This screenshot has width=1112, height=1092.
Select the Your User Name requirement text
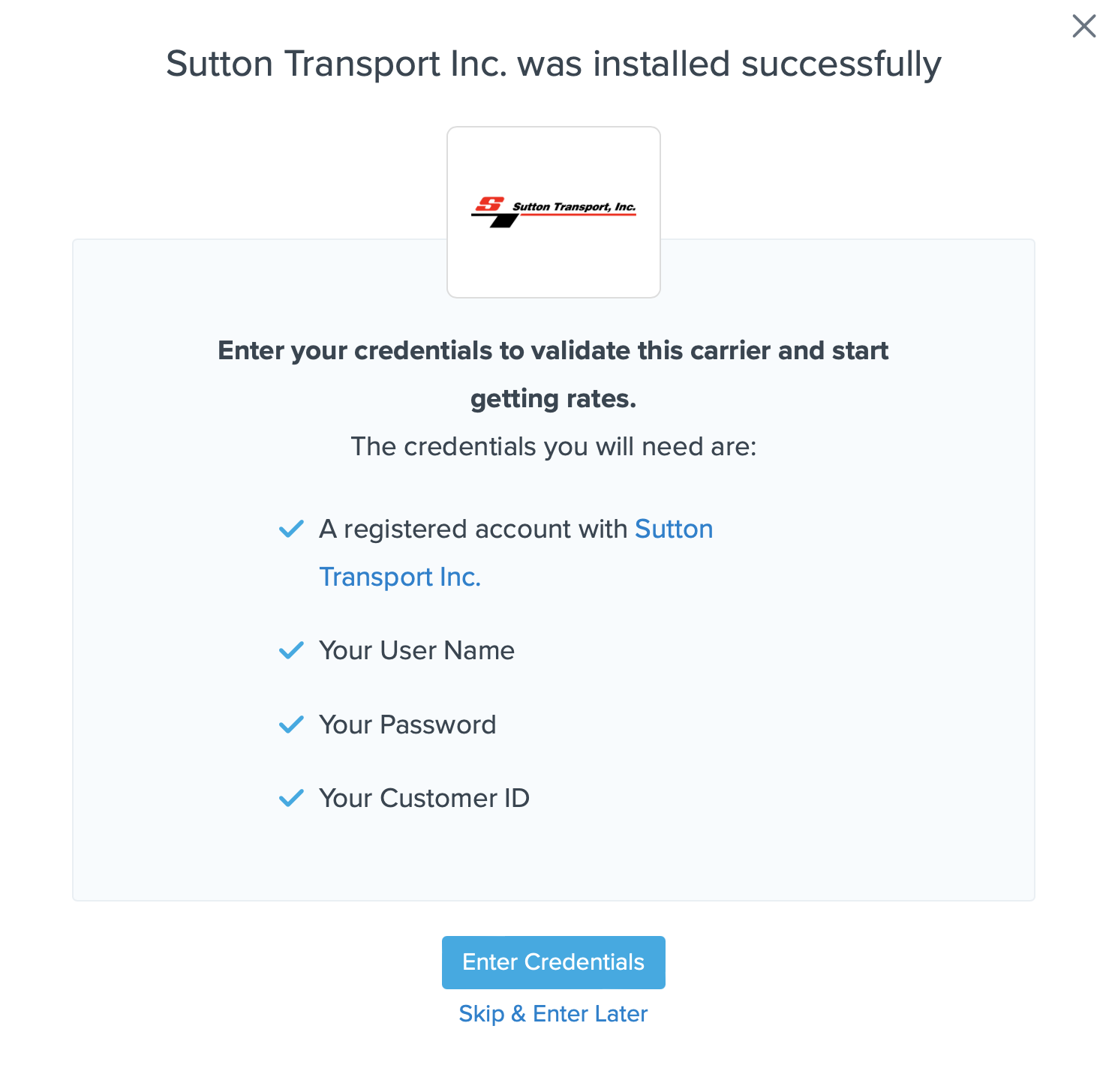[x=416, y=650]
